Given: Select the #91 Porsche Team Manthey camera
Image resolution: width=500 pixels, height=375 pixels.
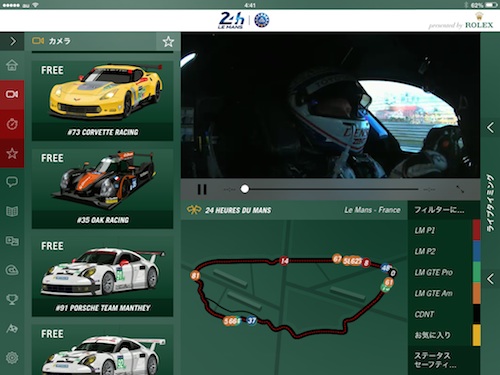Looking at the screenshot, I should (103, 277).
